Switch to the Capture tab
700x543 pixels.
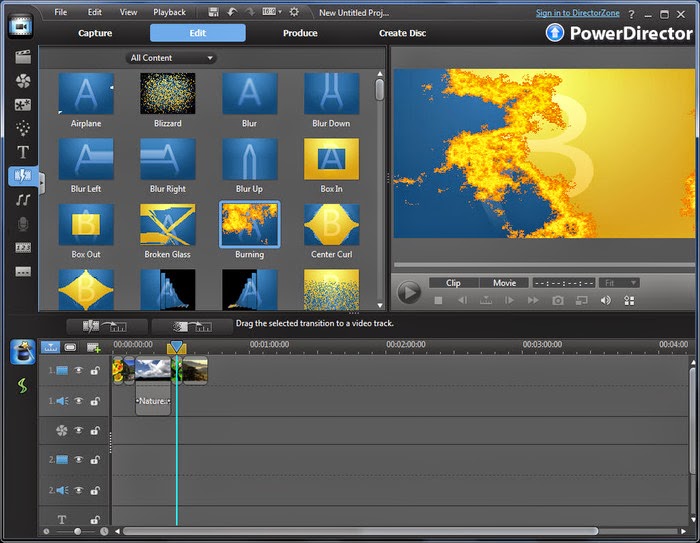click(x=95, y=33)
